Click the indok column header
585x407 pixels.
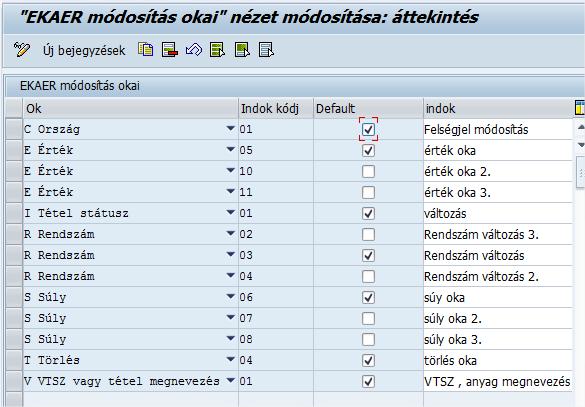coord(498,109)
